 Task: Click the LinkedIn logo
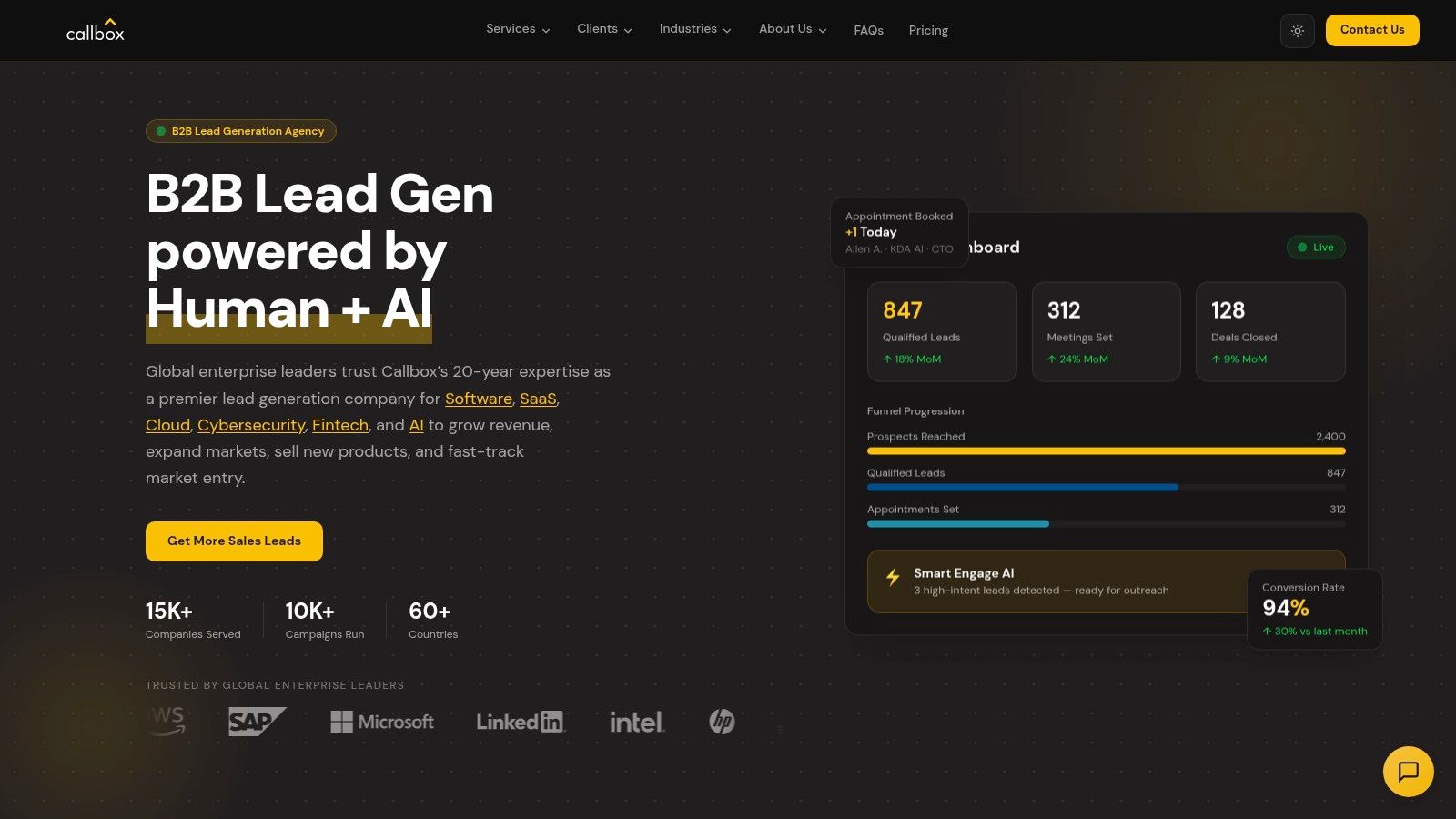[x=521, y=722]
